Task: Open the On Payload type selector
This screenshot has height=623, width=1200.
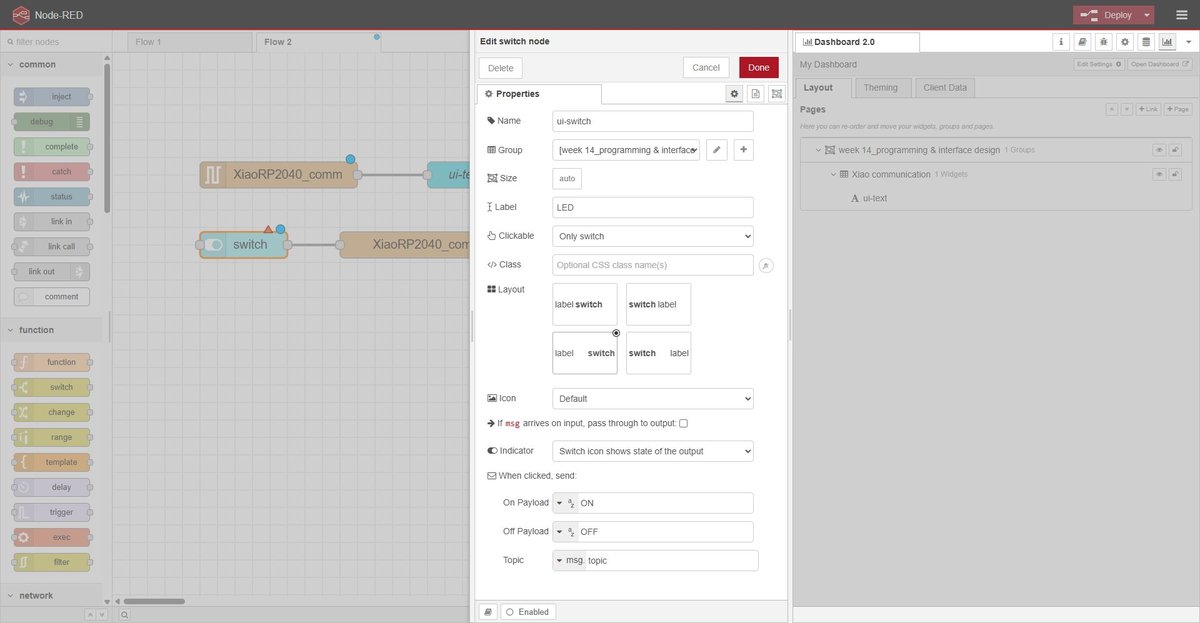Action: coord(565,503)
